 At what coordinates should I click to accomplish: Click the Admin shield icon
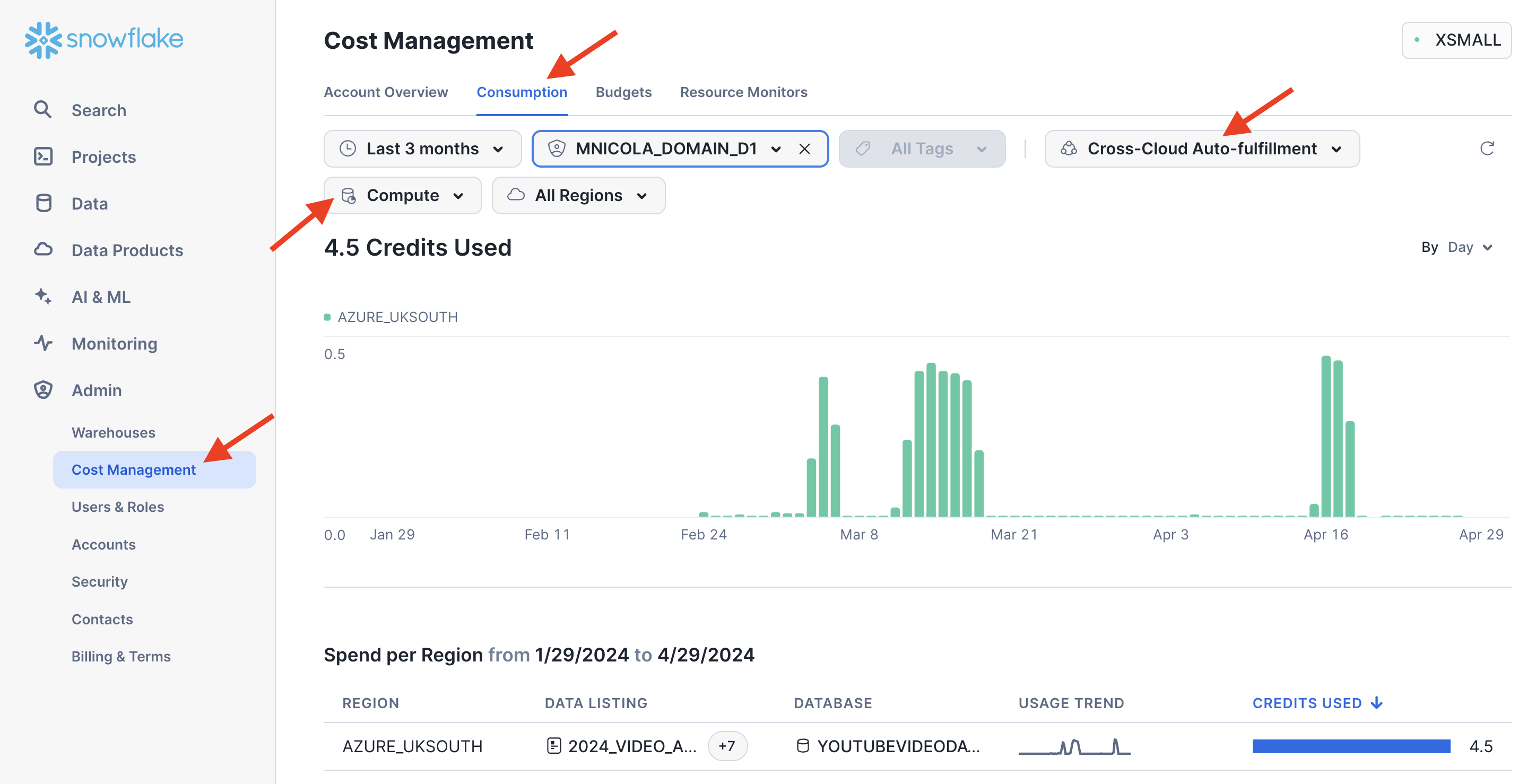42,390
